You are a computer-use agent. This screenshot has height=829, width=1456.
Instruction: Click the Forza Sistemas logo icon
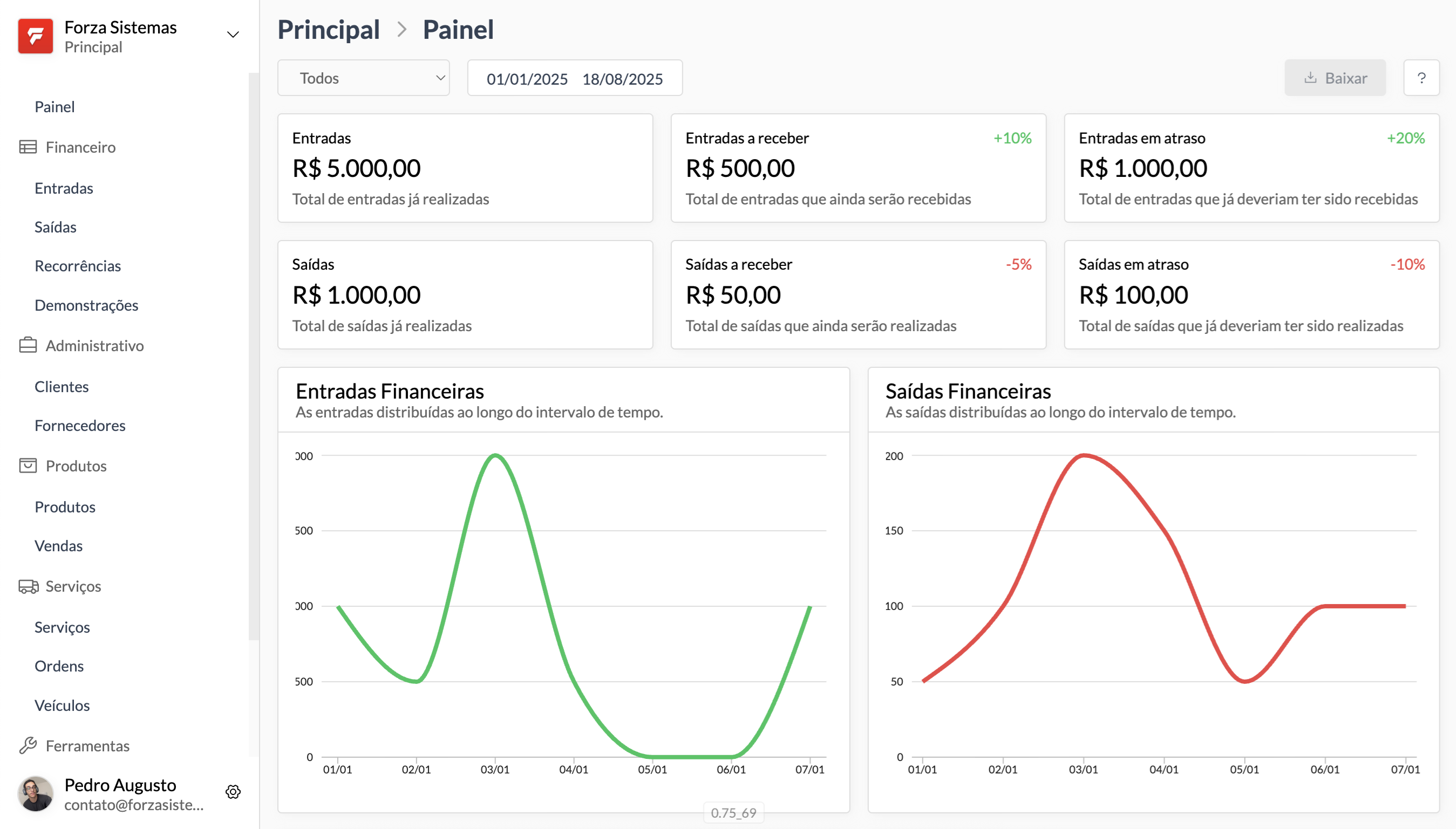35,35
